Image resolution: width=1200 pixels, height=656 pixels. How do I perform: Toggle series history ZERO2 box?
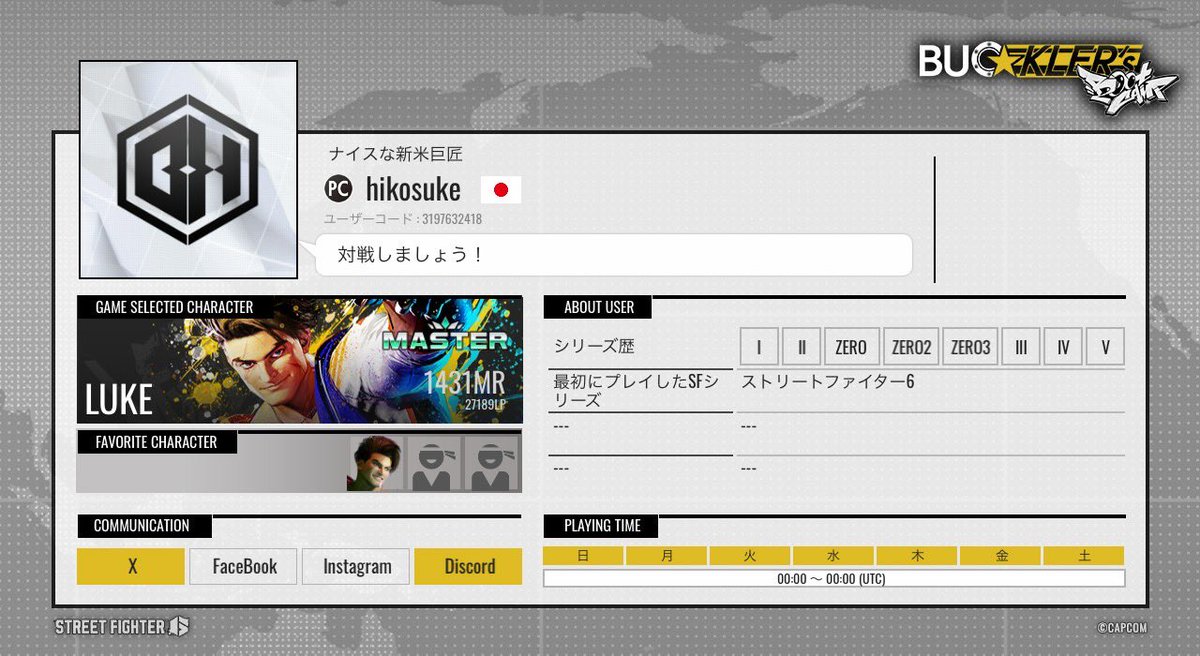911,347
